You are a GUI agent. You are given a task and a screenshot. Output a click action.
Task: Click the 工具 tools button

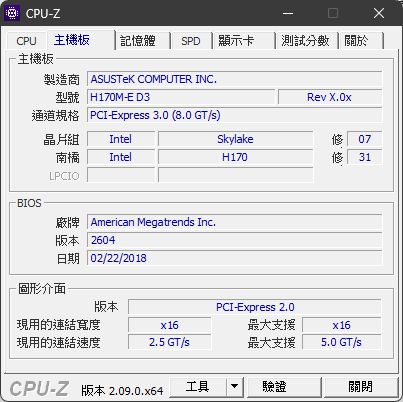pyautogui.click(x=198, y=387)
